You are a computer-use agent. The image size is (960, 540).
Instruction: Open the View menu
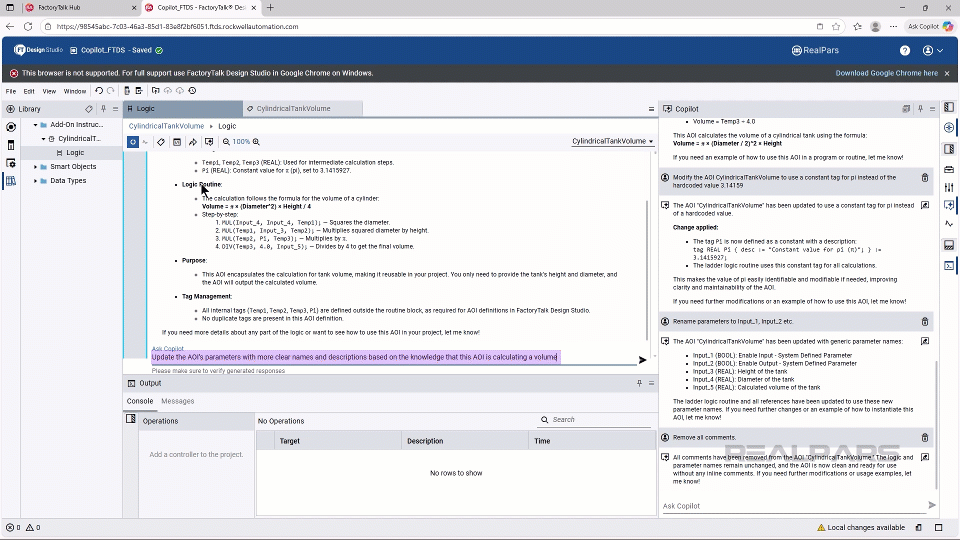pyautogui.click(x=49, y=91)
